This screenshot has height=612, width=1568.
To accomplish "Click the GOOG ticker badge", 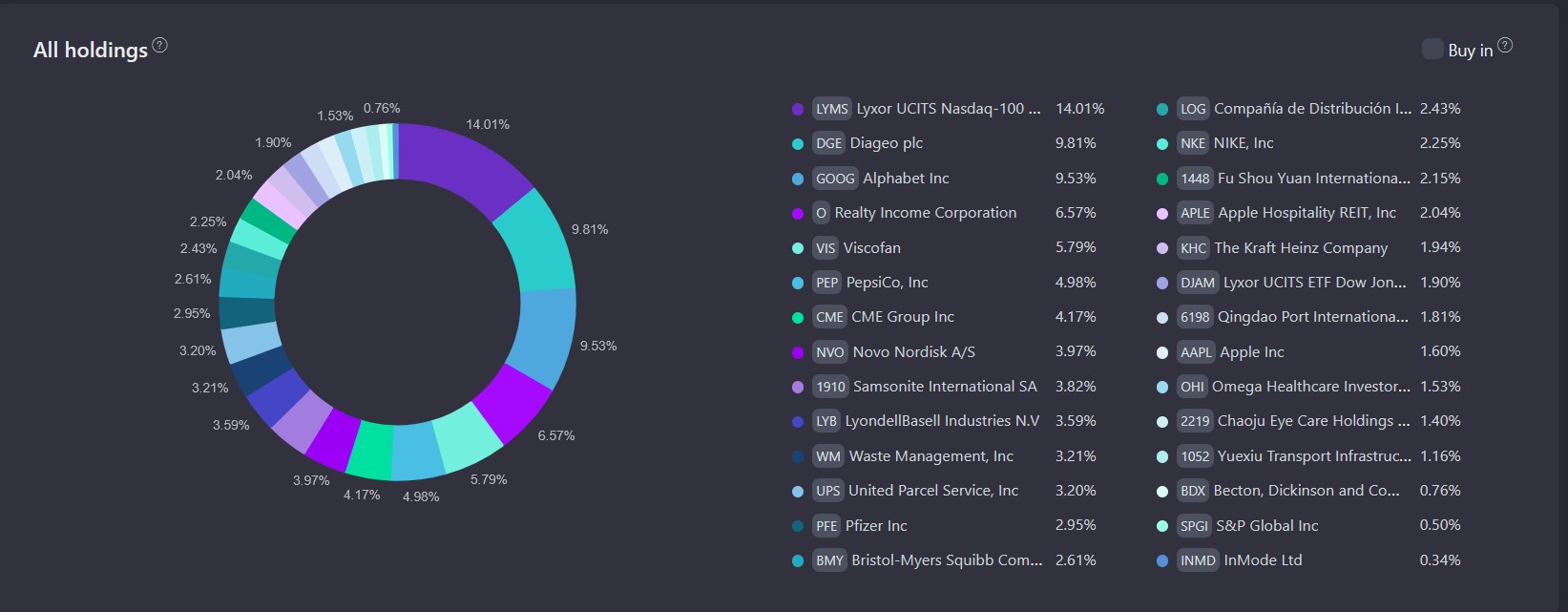I will pyautogui.click(x=835, y=179).
